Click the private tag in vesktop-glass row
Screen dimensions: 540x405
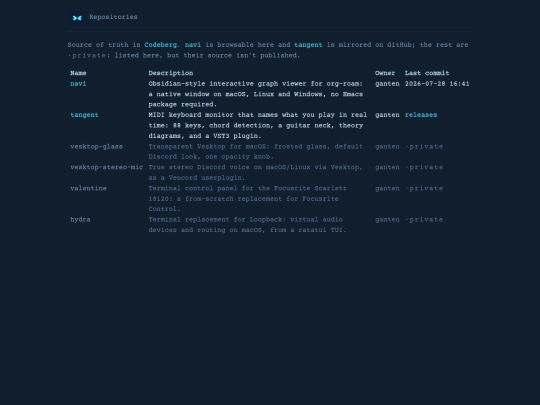point(424,147)
